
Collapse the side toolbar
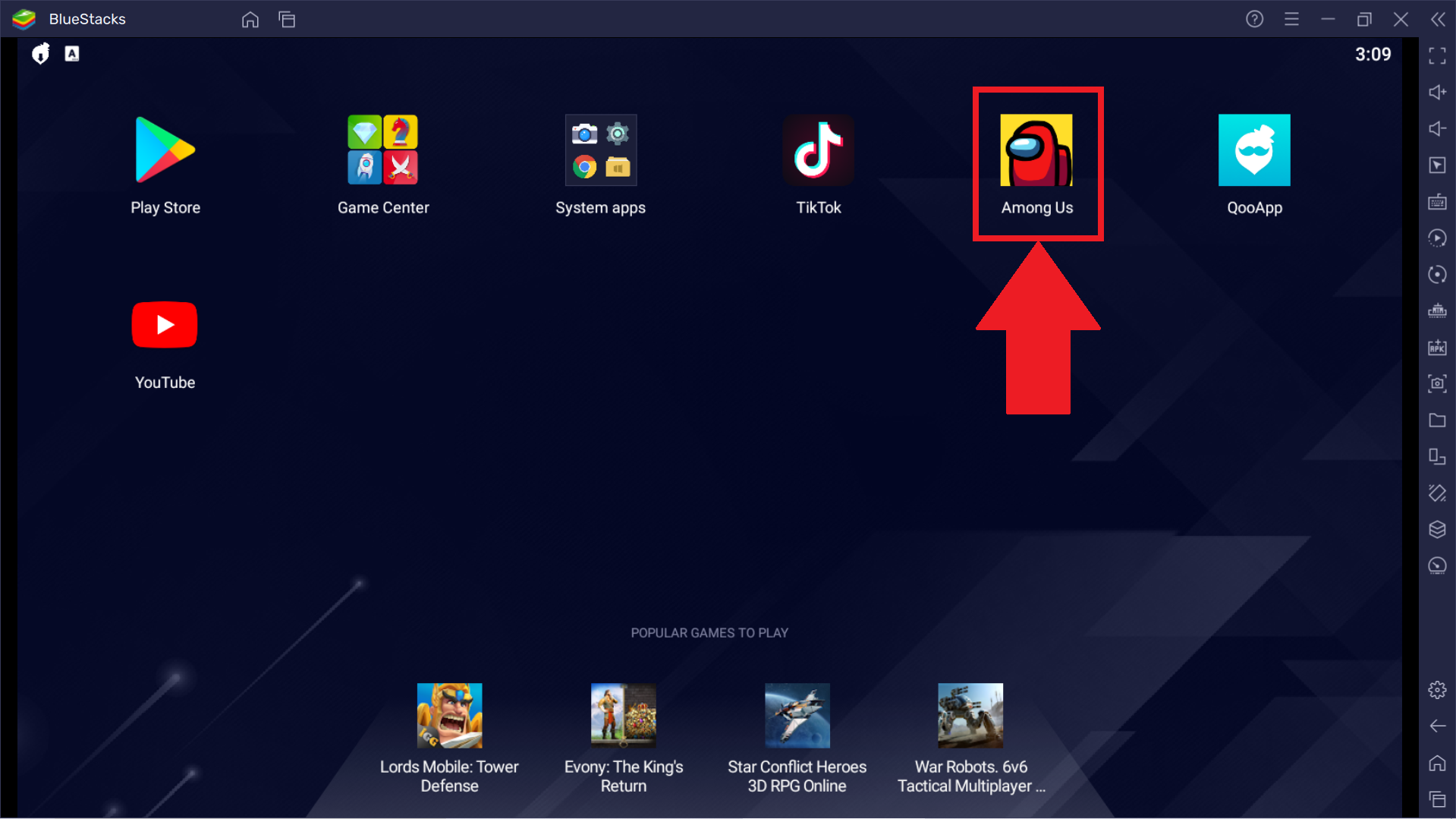pos(1438,19)
